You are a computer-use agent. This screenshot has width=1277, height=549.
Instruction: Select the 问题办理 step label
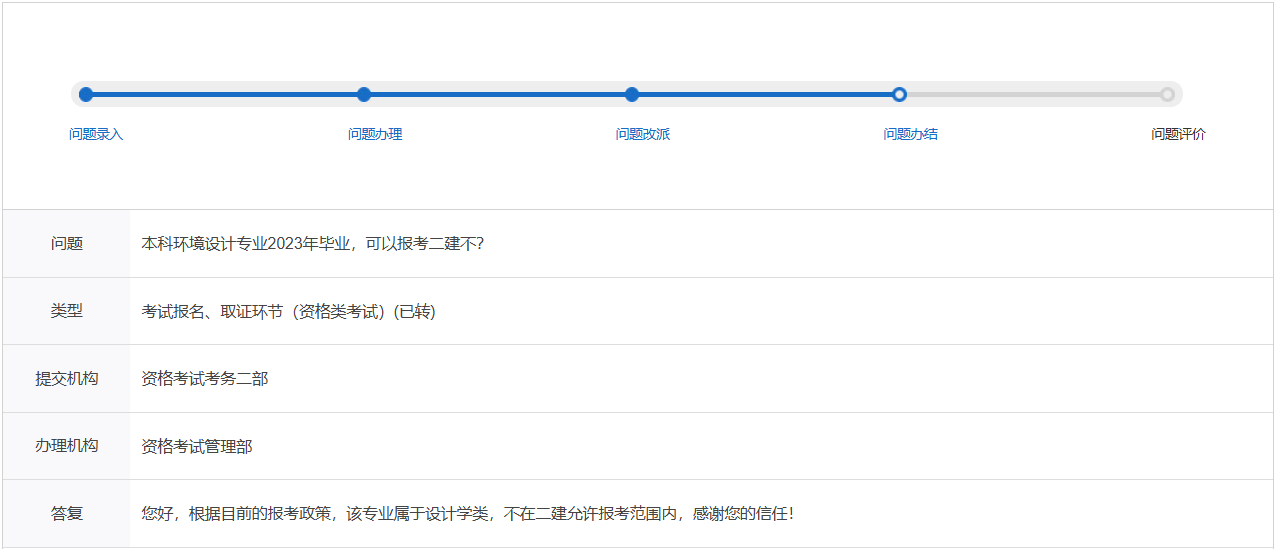(375, 134)
